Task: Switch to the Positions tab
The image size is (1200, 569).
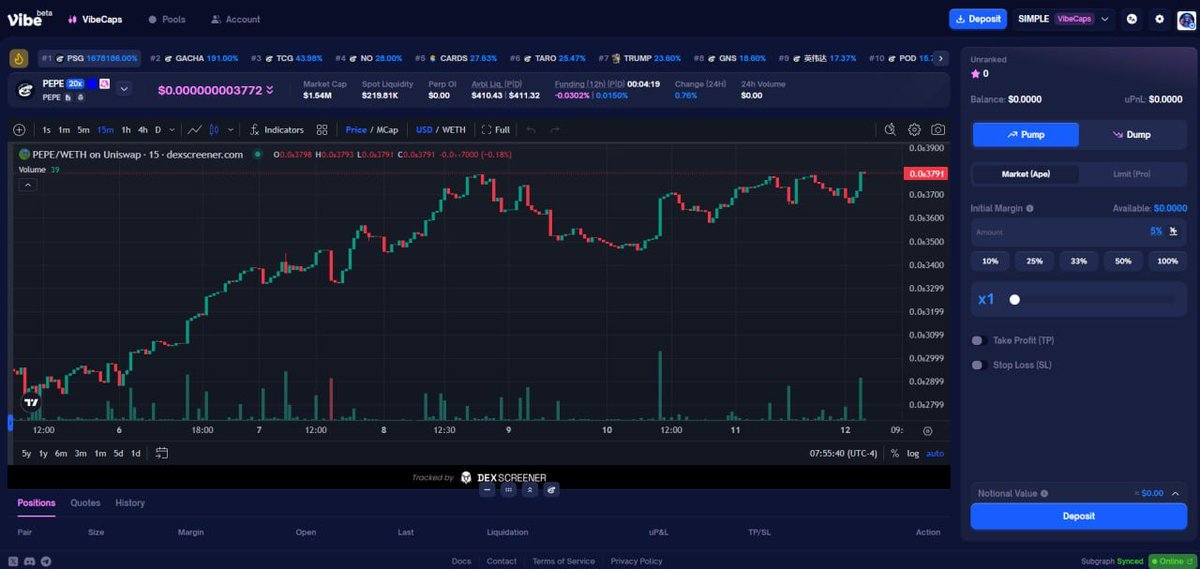Action: tap(36, 503)
